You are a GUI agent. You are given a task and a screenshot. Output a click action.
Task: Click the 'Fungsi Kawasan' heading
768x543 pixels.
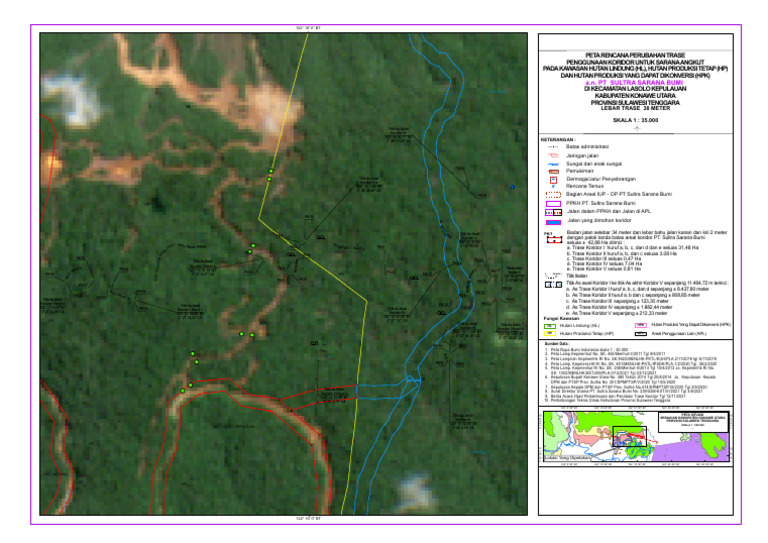pos(561,319)
